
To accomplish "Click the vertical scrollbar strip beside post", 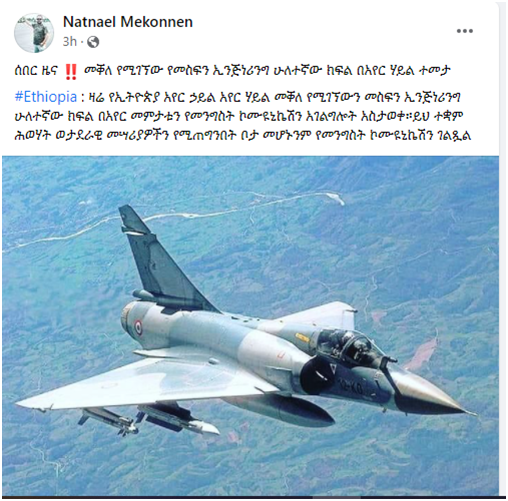I will tap(503, 250).
